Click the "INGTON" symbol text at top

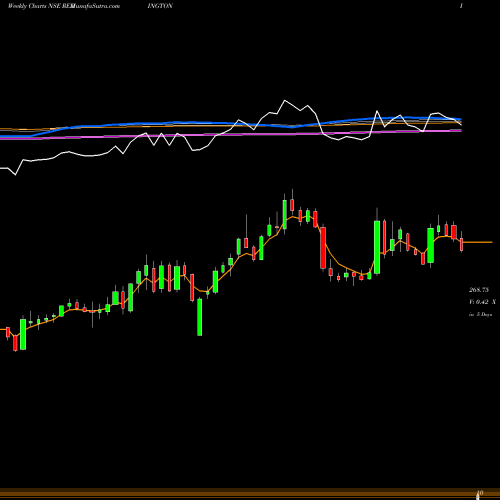coord(160,6)
